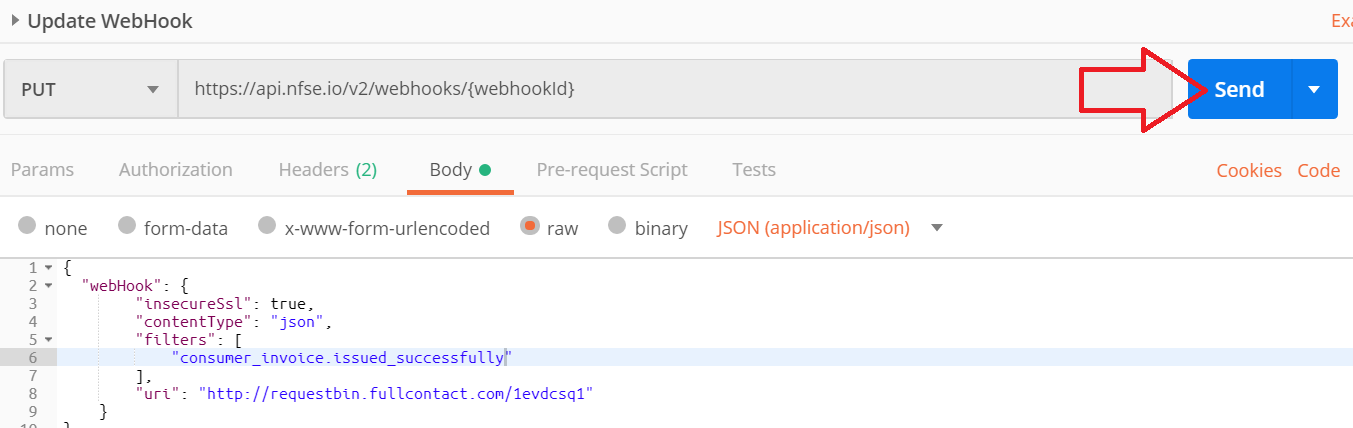The image size is (1353, 428).
Task: Click the Code link
Action: [x=1318, y=171]
